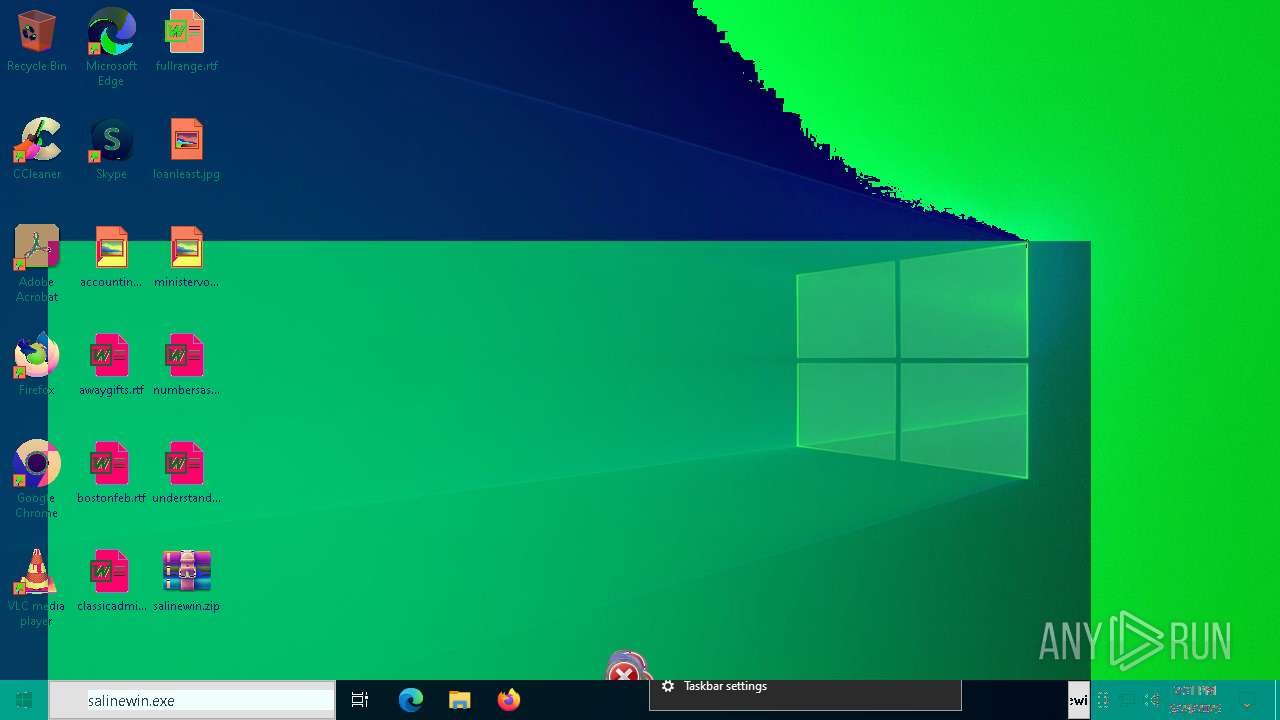Viewport: 1280px width, 720px height.
Task: Select the ministervo... image file icon
Action: pos(186,257)
